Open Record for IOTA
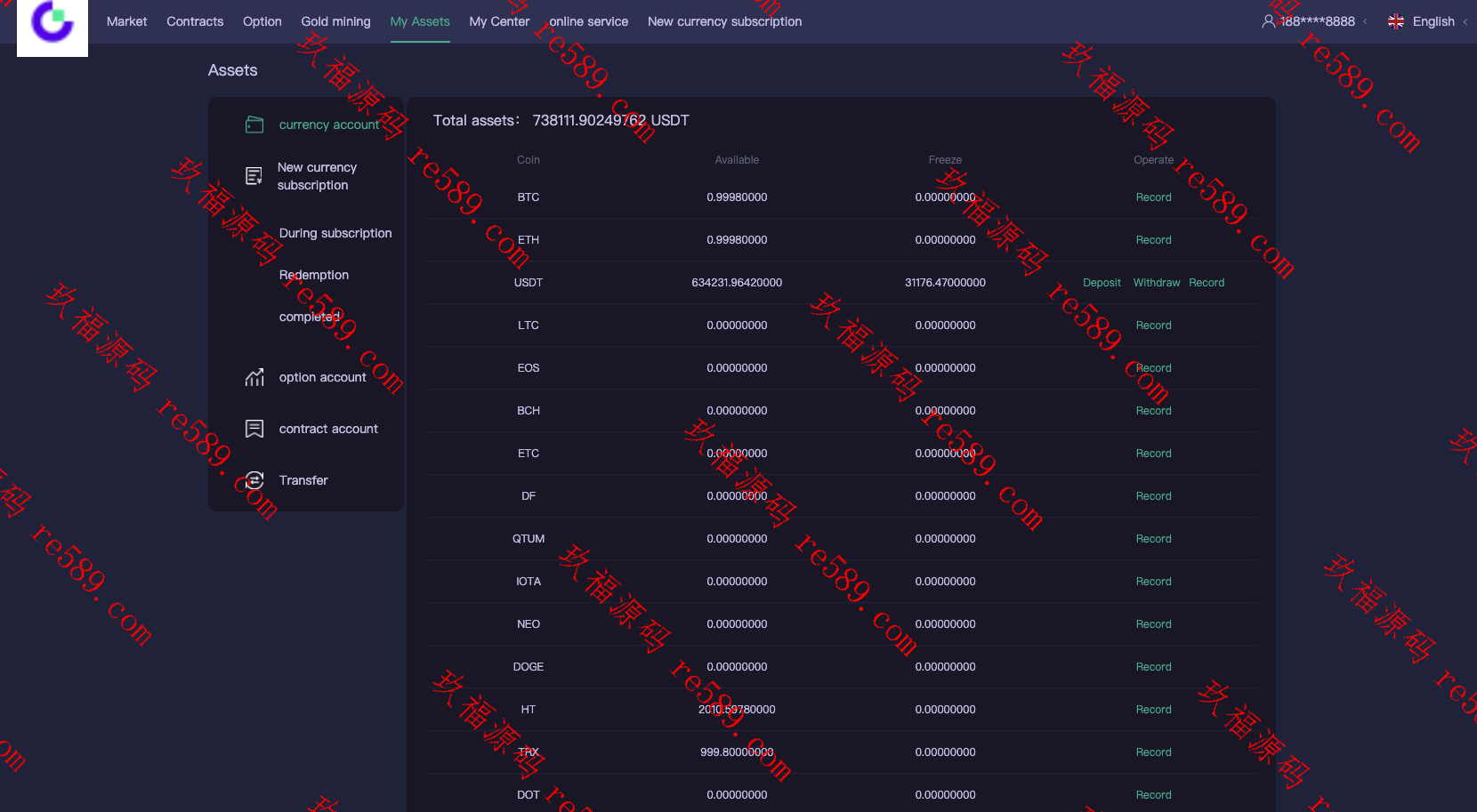1477x812 pixels. point(1153,582)
